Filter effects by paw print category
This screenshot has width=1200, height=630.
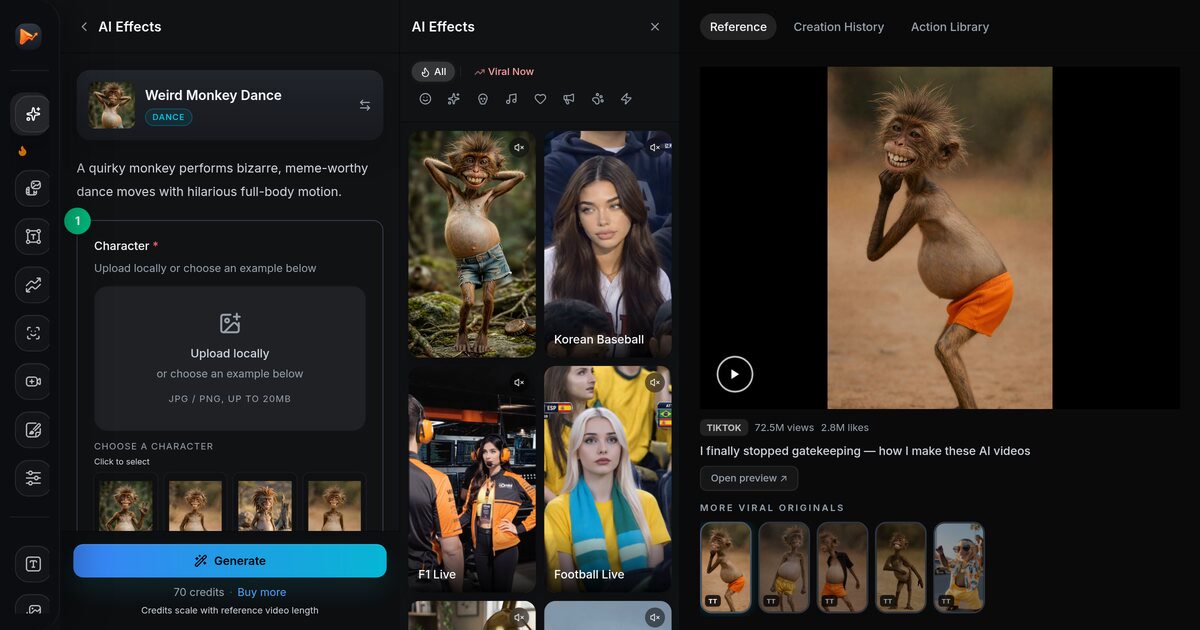pyautogui.click(x=598, y=99)
